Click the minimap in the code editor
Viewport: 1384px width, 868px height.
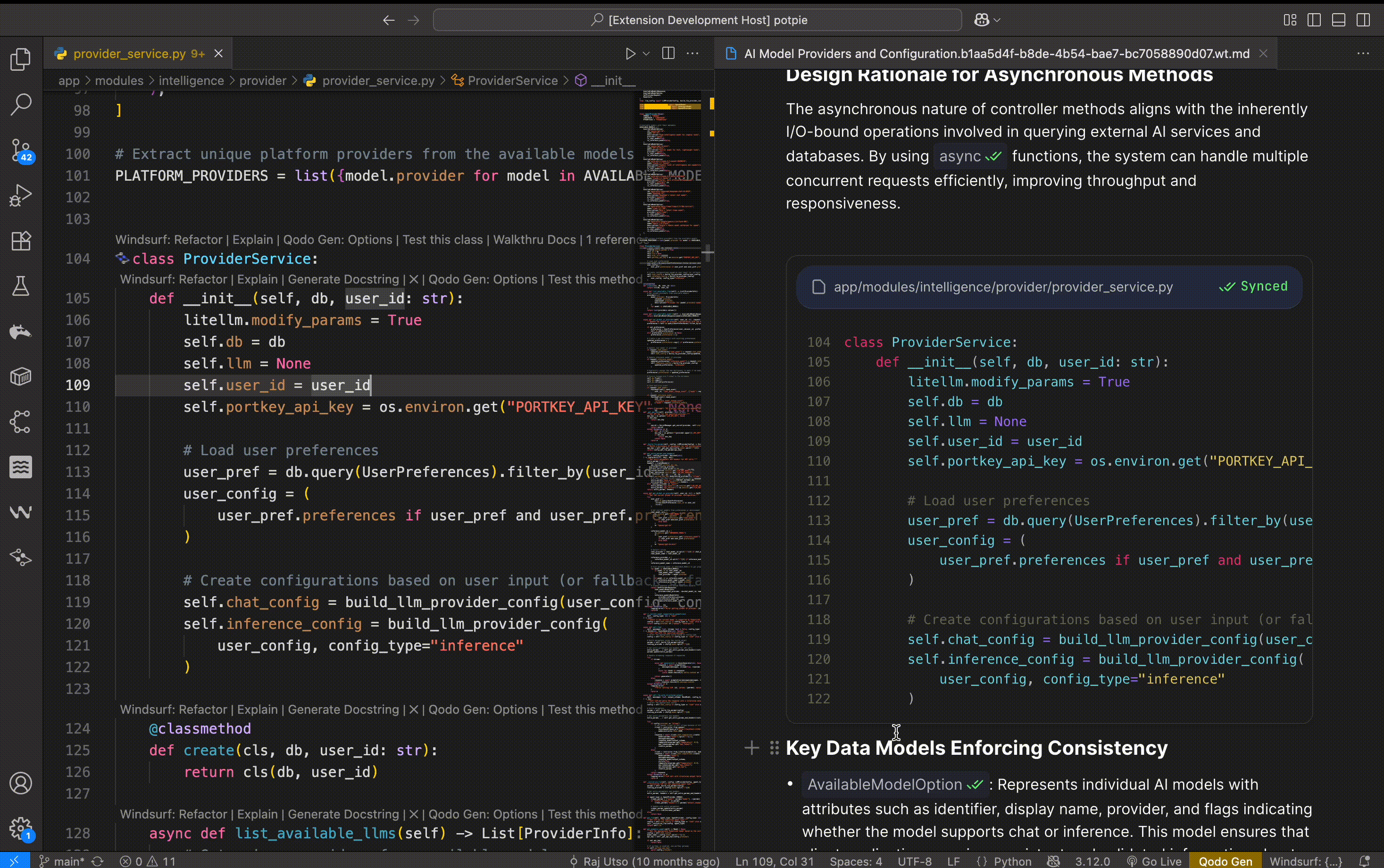coord(669,471)
